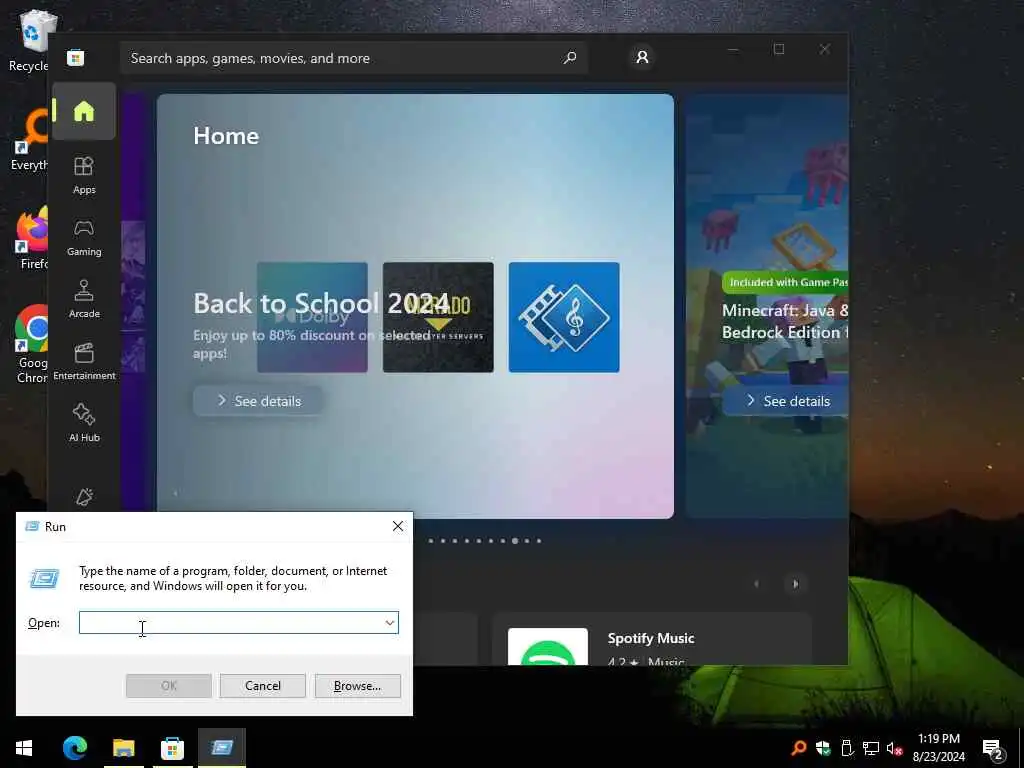Open the Action Center notifications icon
Screen dimensions: 1024x768
point(993,748)
